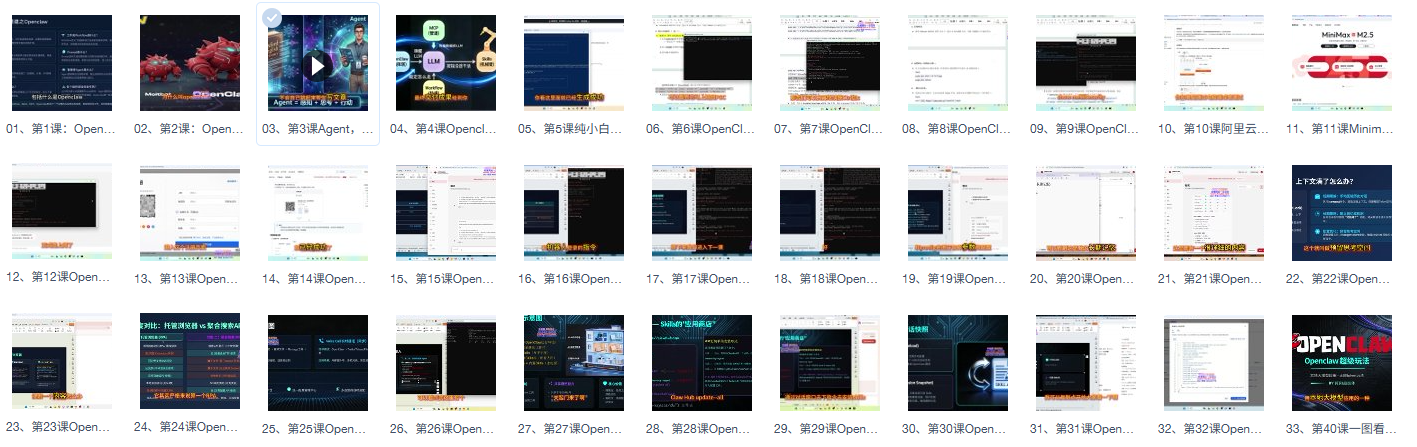Click file name "06、第6课OpenCl..."
This screenshot has height=447, width=1417.
(702, 129)
